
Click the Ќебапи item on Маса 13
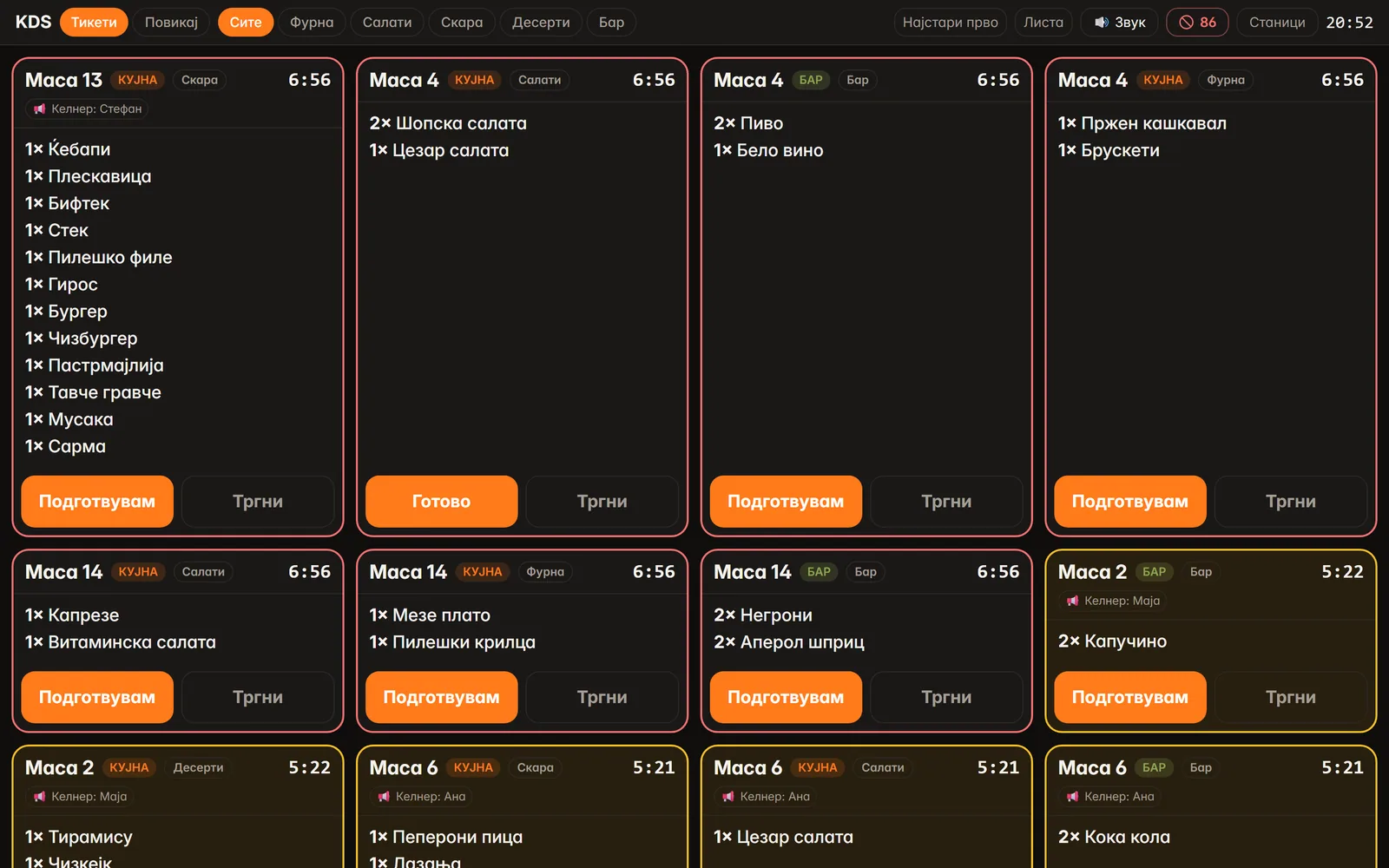coord(68,148)
